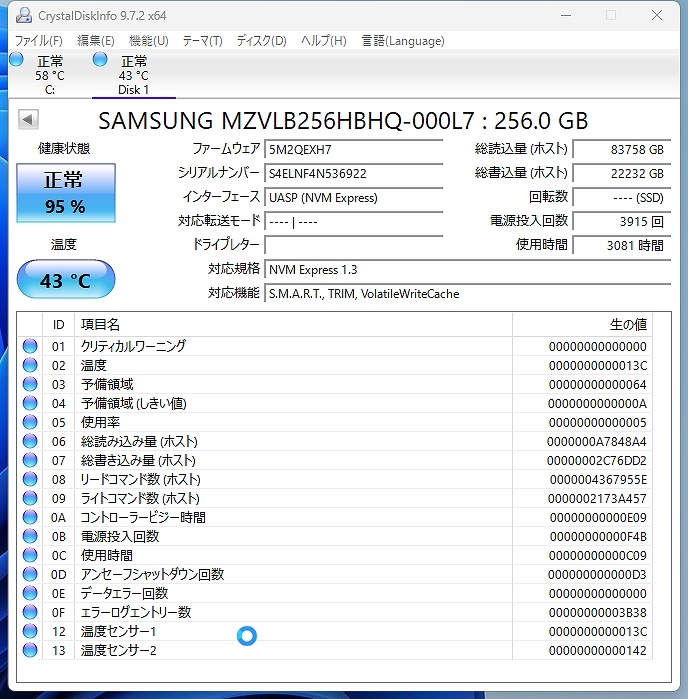Click the Disk 1 status orb icon

[x=100, y=60]
